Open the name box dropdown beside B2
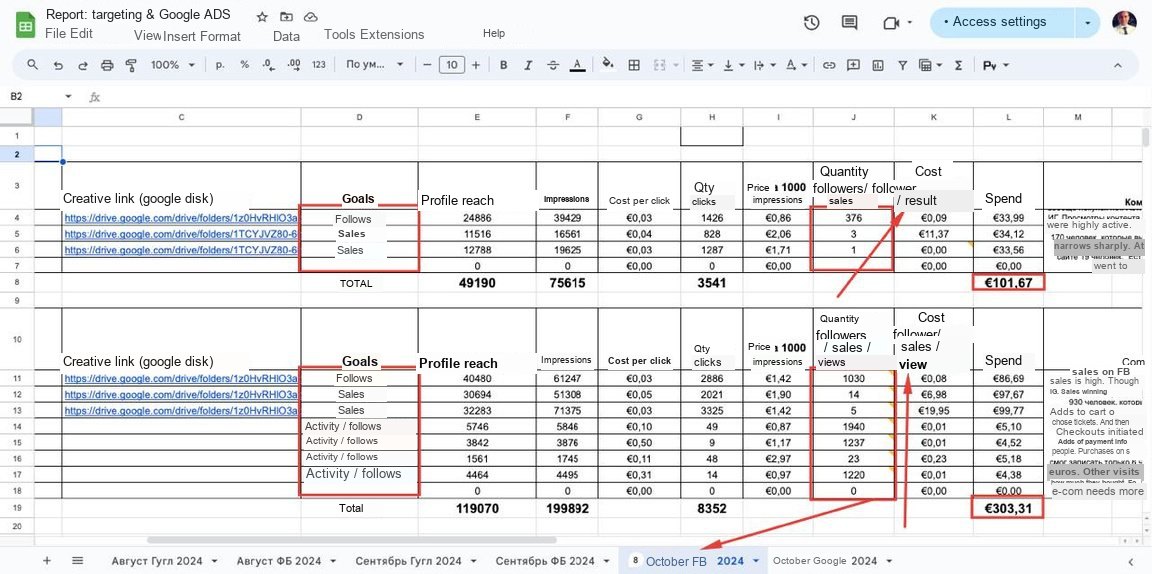This screenshot has width=1152, height=574. 68,96
